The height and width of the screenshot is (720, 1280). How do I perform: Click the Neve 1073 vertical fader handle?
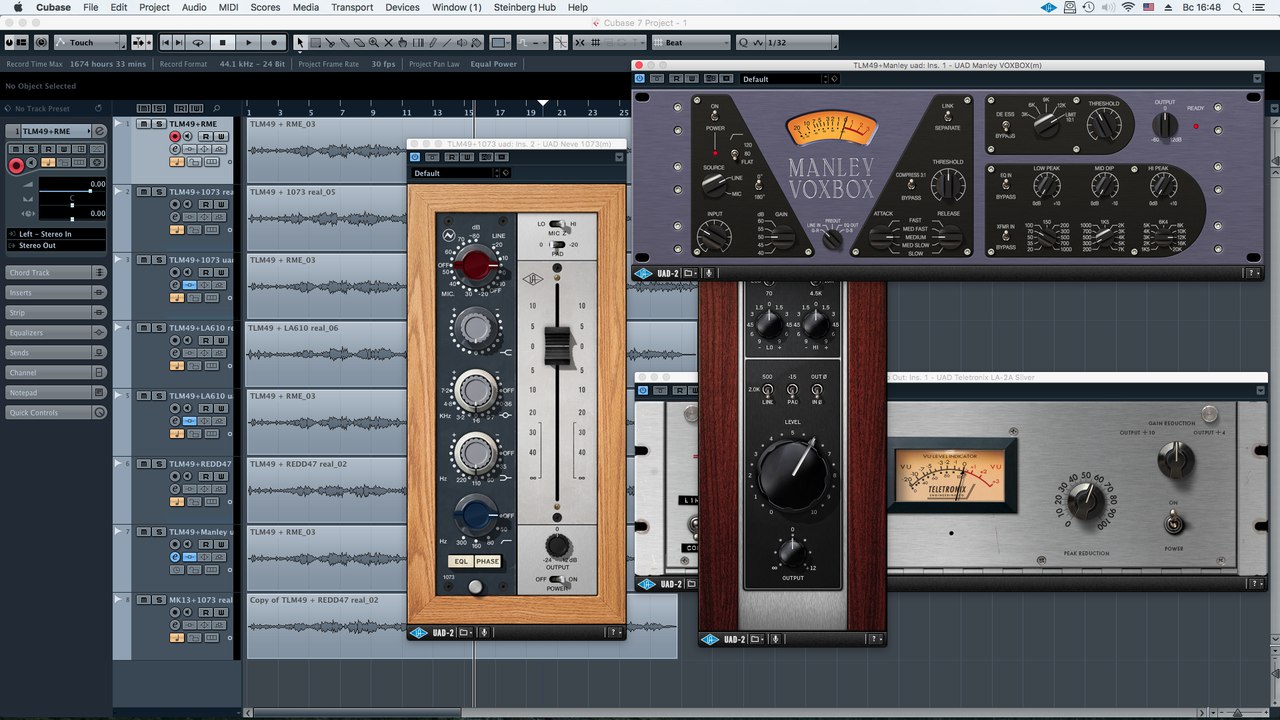[x=557, y=346]
